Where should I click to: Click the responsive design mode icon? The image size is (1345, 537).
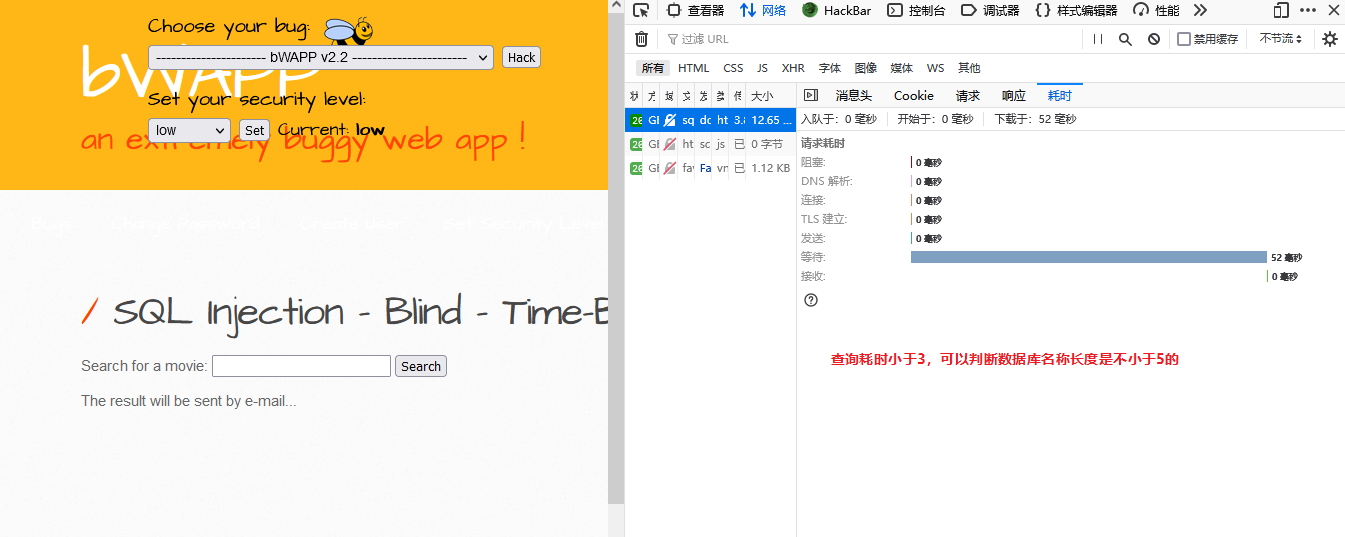1281,10
